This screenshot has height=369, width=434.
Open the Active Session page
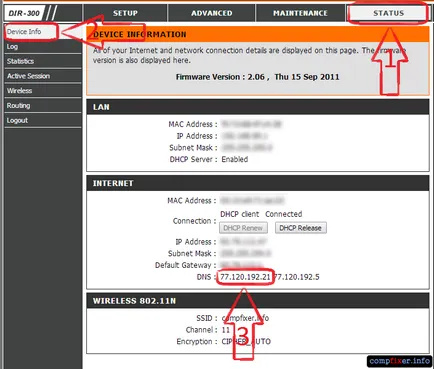[x=43, y=76]
